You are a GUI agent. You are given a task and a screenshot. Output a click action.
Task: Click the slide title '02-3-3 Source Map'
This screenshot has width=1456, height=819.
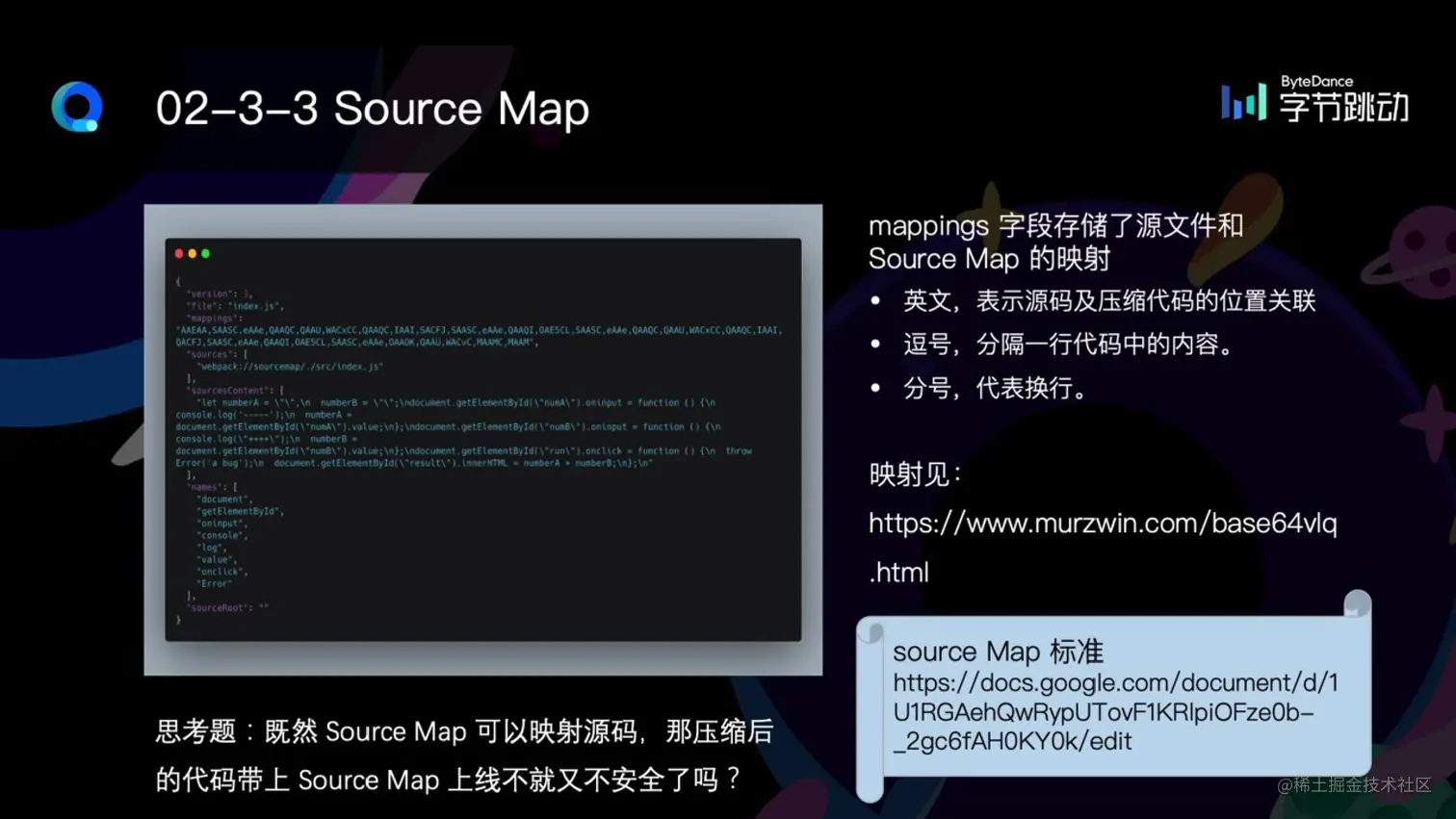[x=372, y=109]
